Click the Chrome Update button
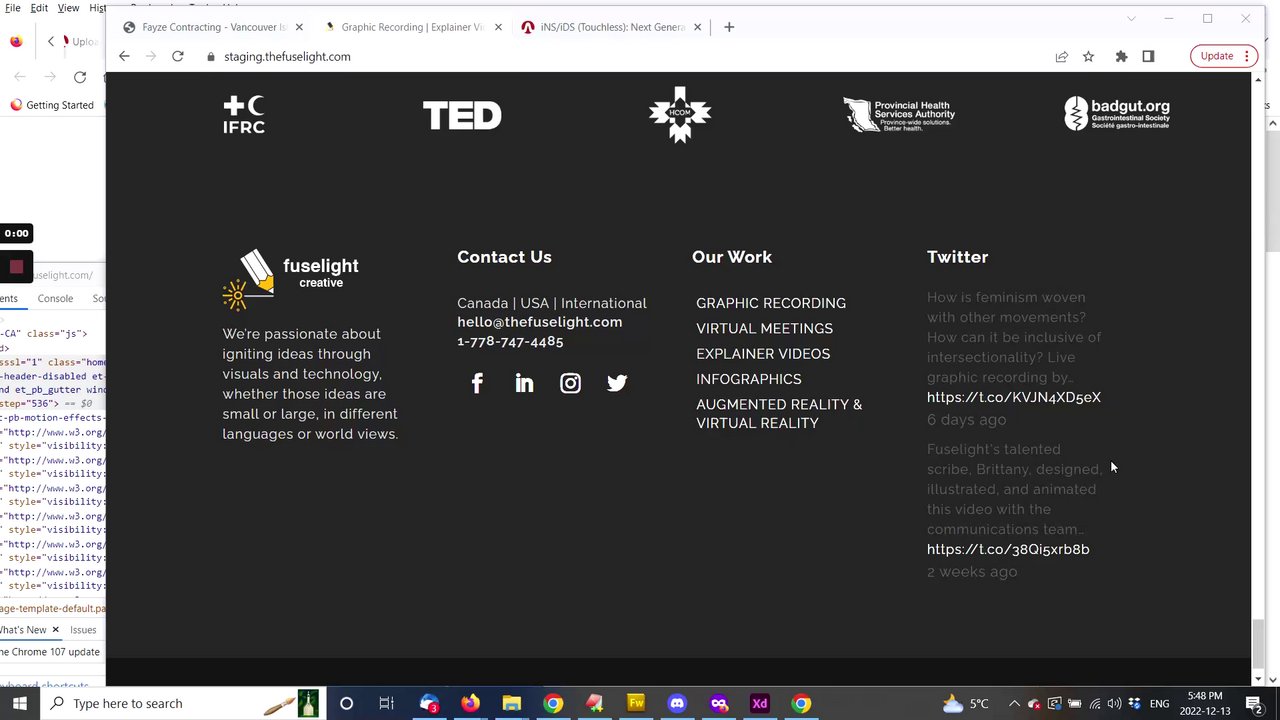The height and width of the screenshot is (720, 1280). click(x=1222, y=56)
